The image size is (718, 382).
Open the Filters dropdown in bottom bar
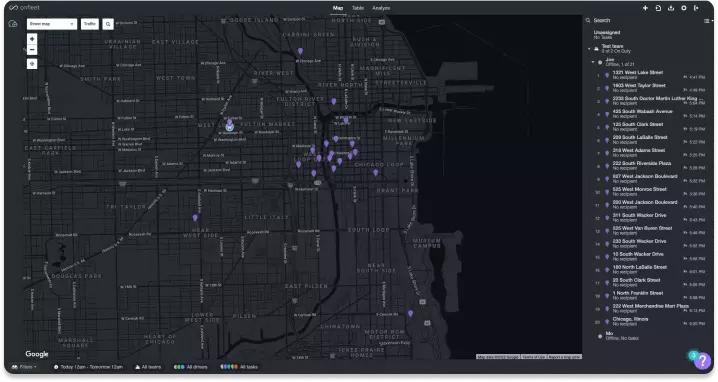pos(24,367)
